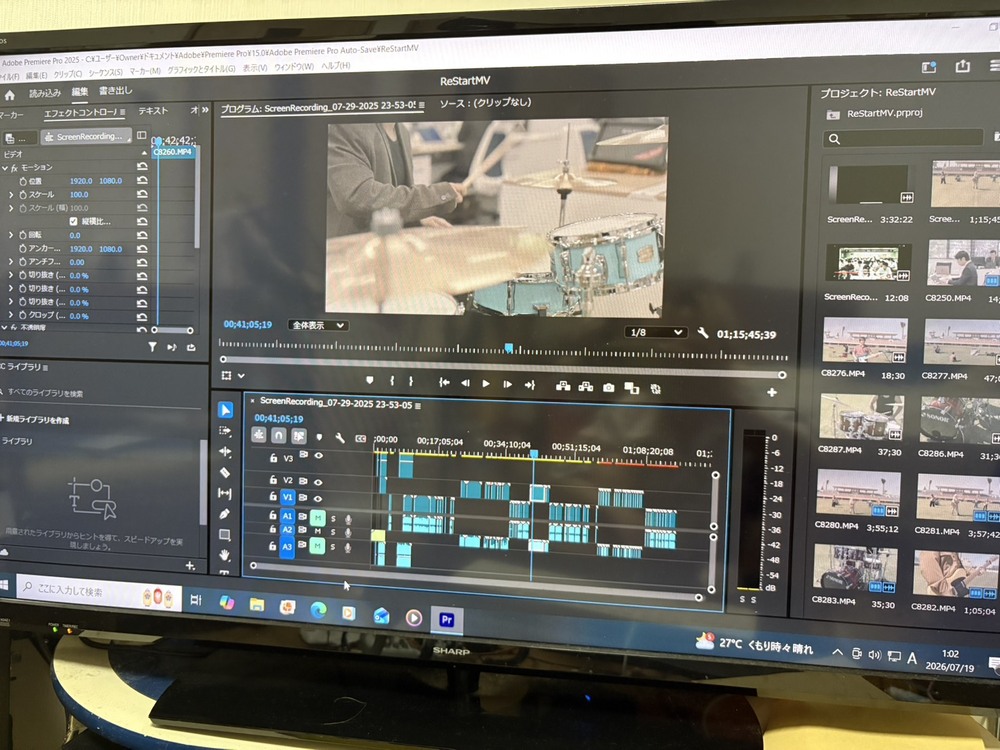
Task: Open the program monitor settings wrench
Action: [703, 333]
